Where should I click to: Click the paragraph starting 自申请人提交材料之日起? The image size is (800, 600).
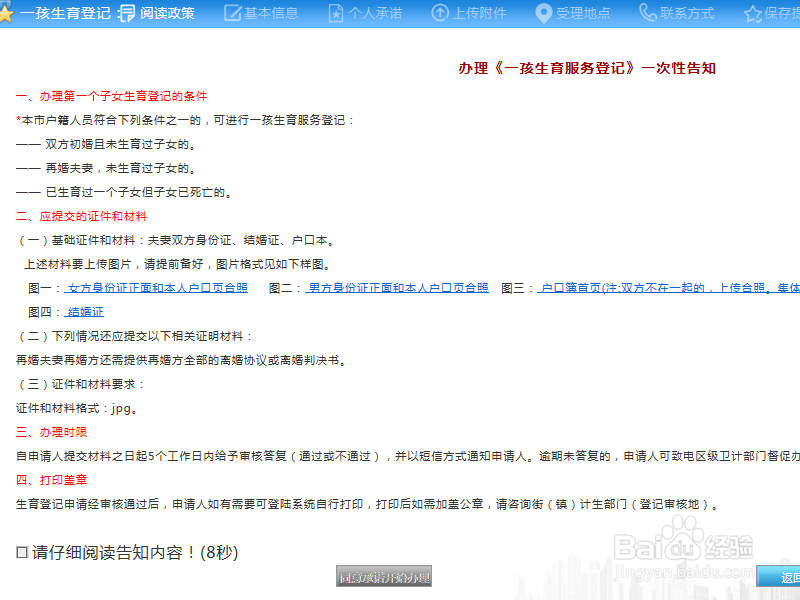pos(408,457)
